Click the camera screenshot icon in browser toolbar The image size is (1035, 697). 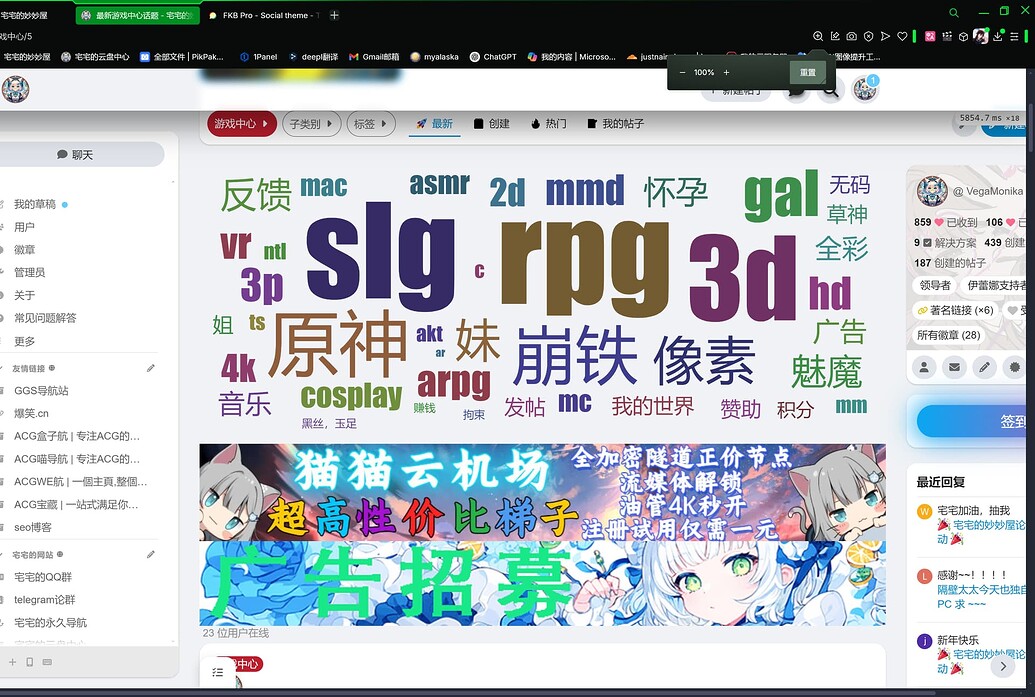(851, 37)
